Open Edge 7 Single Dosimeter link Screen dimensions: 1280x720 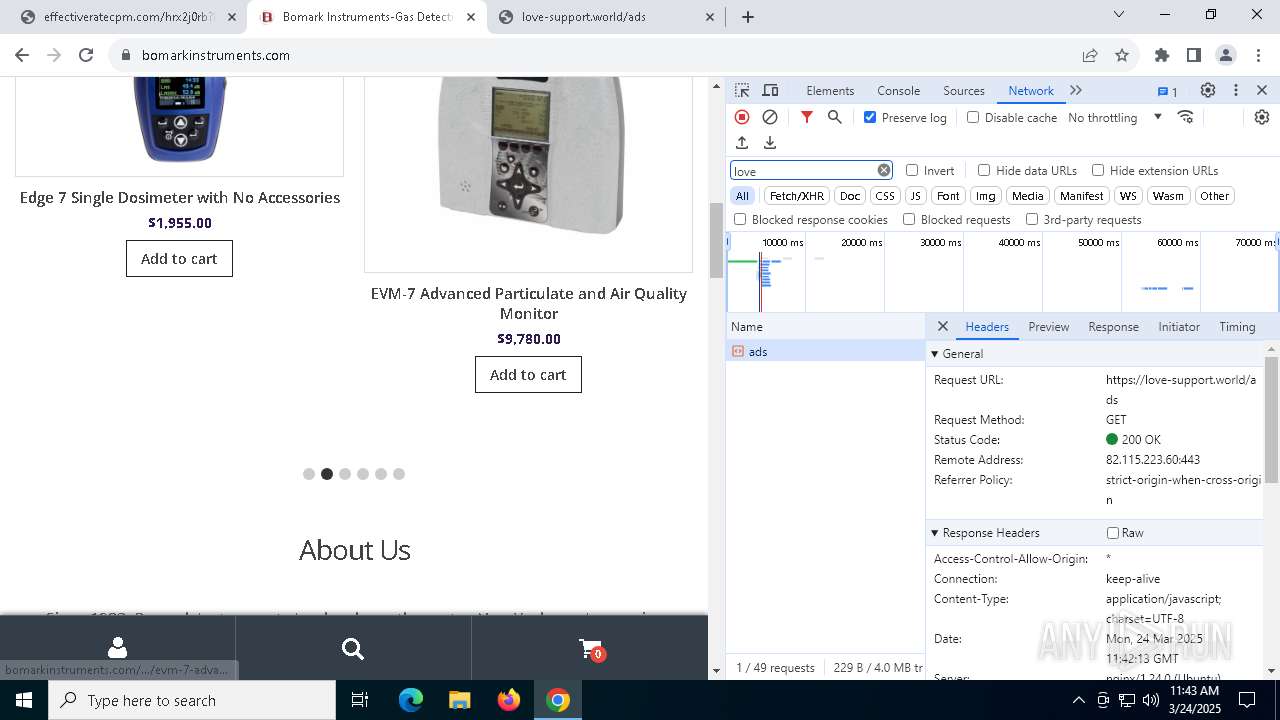click(x=180, y=197)
